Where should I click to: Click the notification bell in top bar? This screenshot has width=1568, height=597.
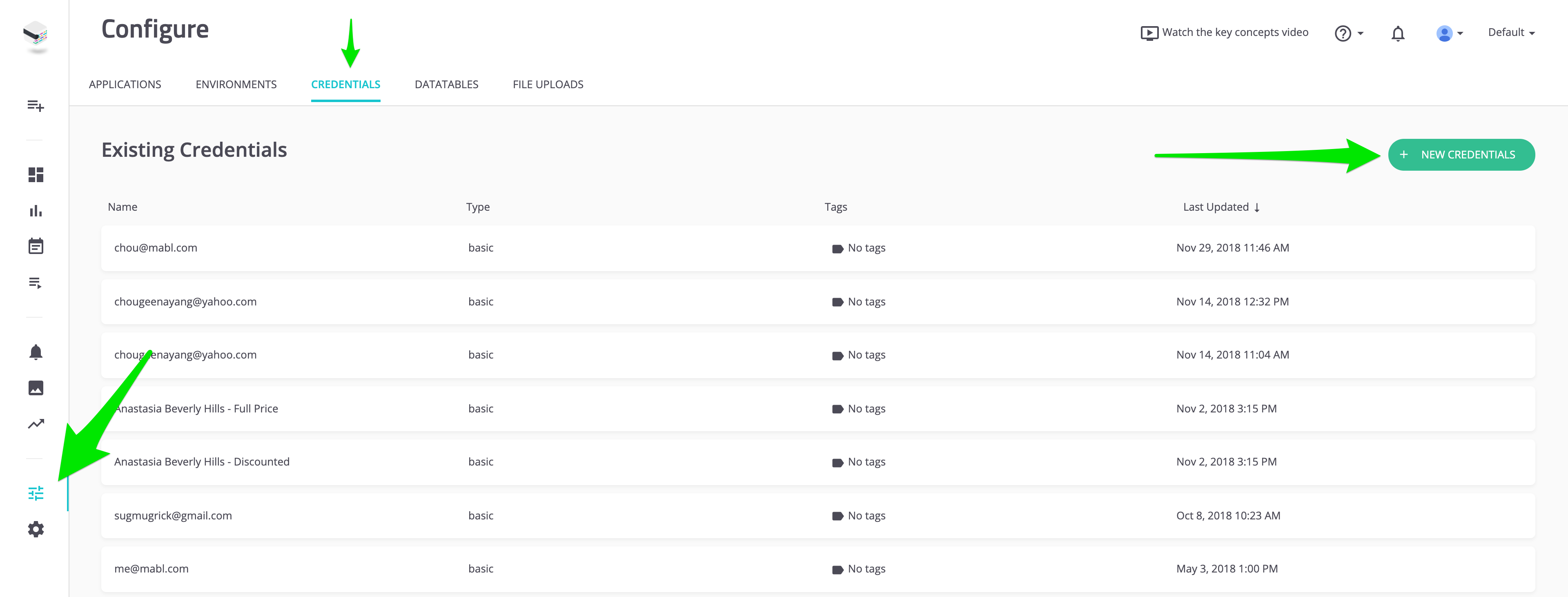pos(1398,33)
